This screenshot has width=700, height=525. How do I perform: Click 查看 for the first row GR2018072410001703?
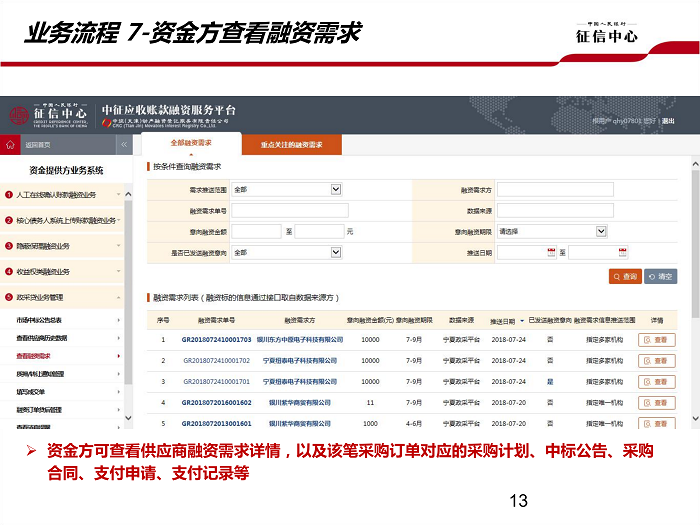[x=657, y=340]
